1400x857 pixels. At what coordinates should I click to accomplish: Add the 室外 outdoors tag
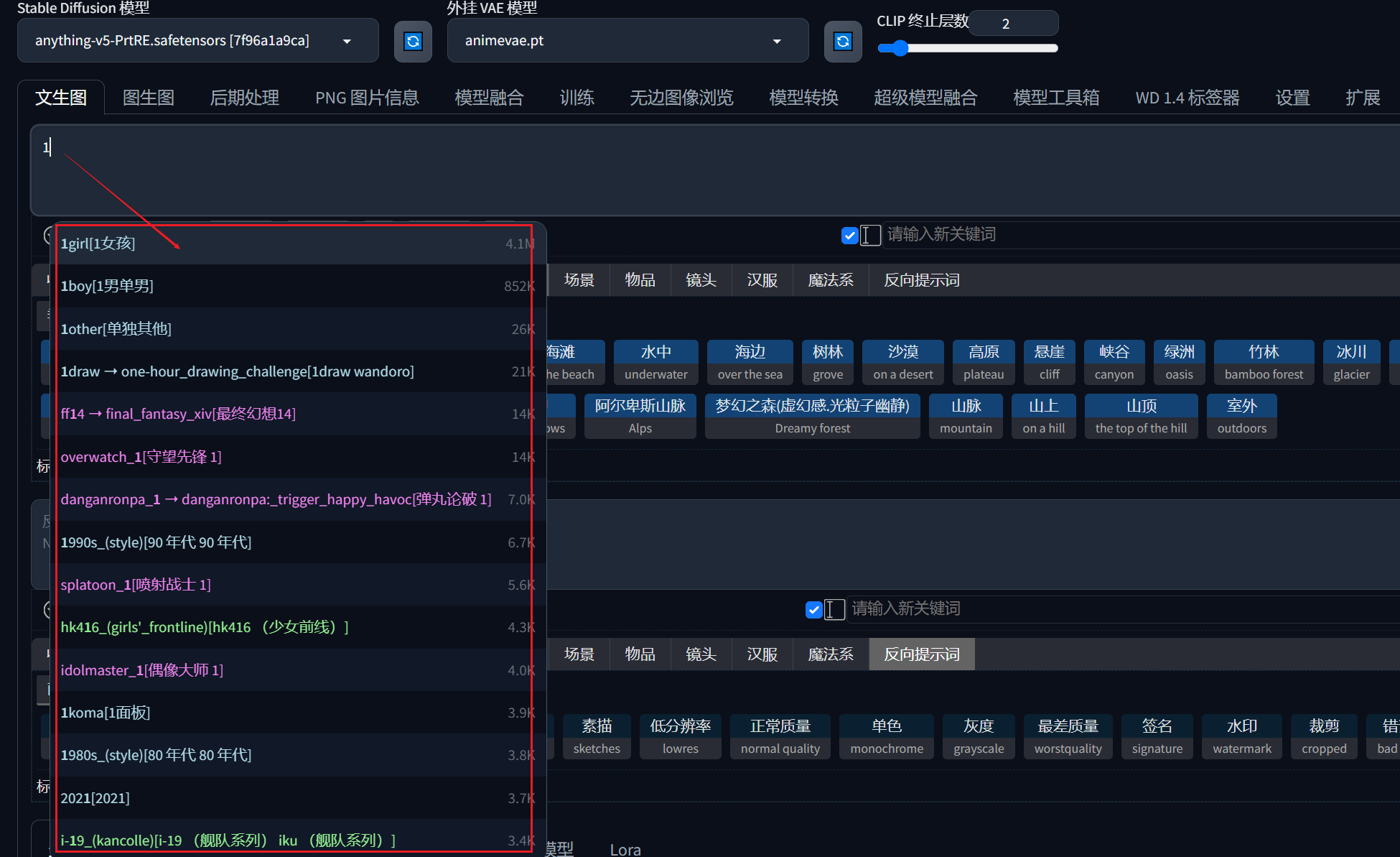[x=1242, y=416]
